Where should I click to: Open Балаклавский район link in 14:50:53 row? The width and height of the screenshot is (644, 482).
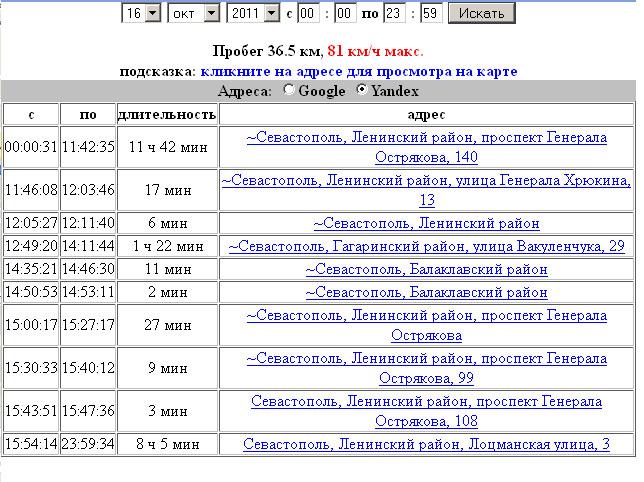click(x=426, y=293)
